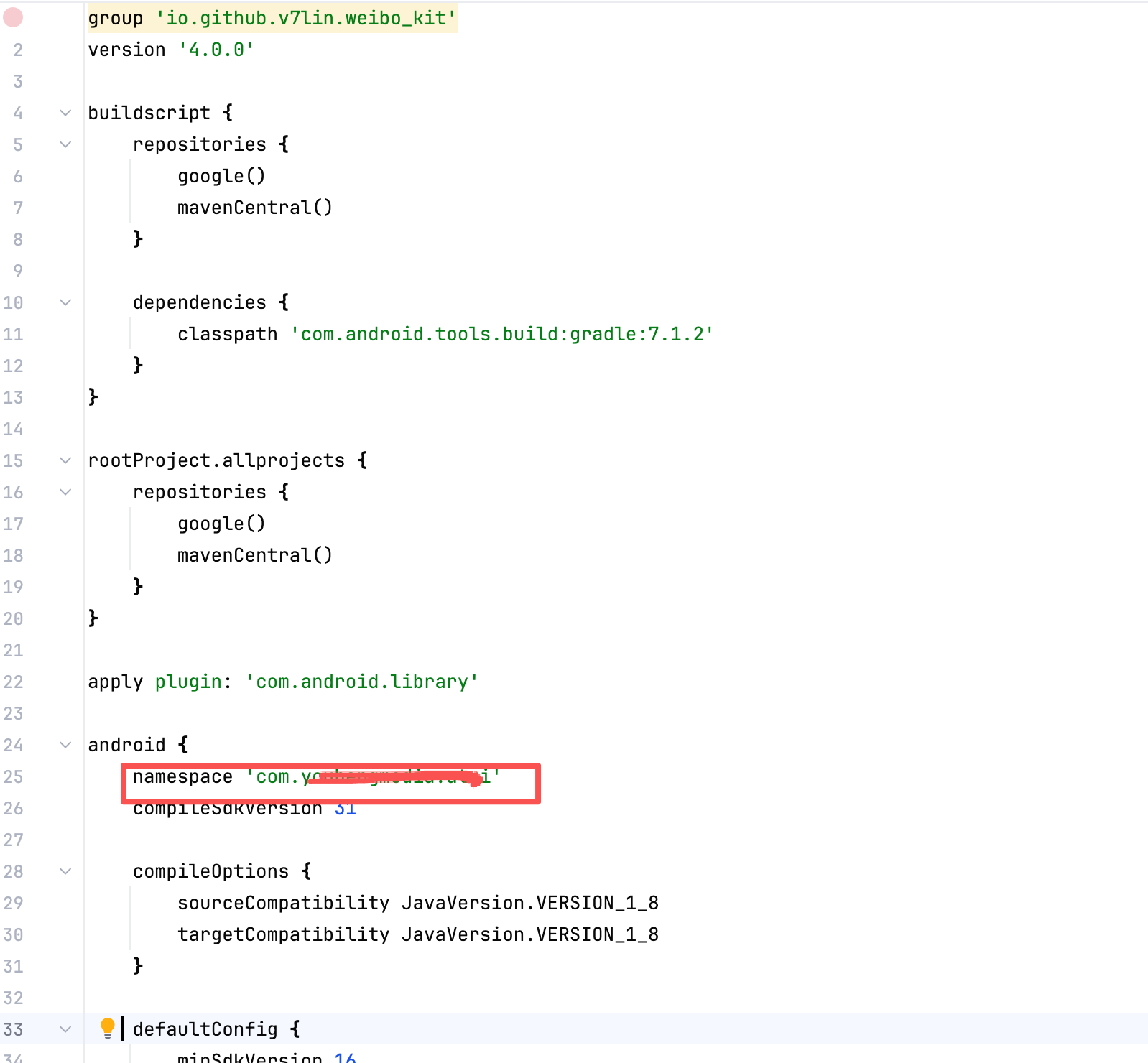This screenshot has height=1063, width=1148.
Task: Click minSdkVersion value 16
Action: click(346, 1057)
